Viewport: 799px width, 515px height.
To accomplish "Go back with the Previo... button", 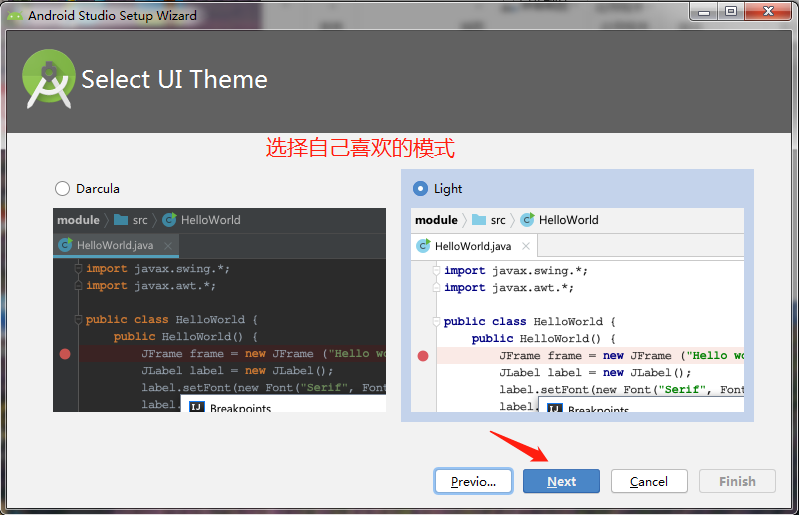I will [x=473, y=481].
